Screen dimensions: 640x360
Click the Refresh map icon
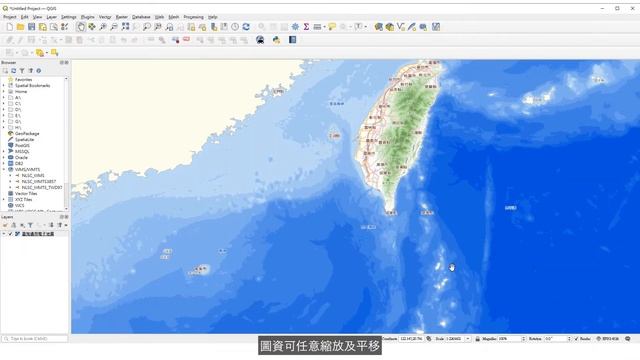(x=246, y=27)
